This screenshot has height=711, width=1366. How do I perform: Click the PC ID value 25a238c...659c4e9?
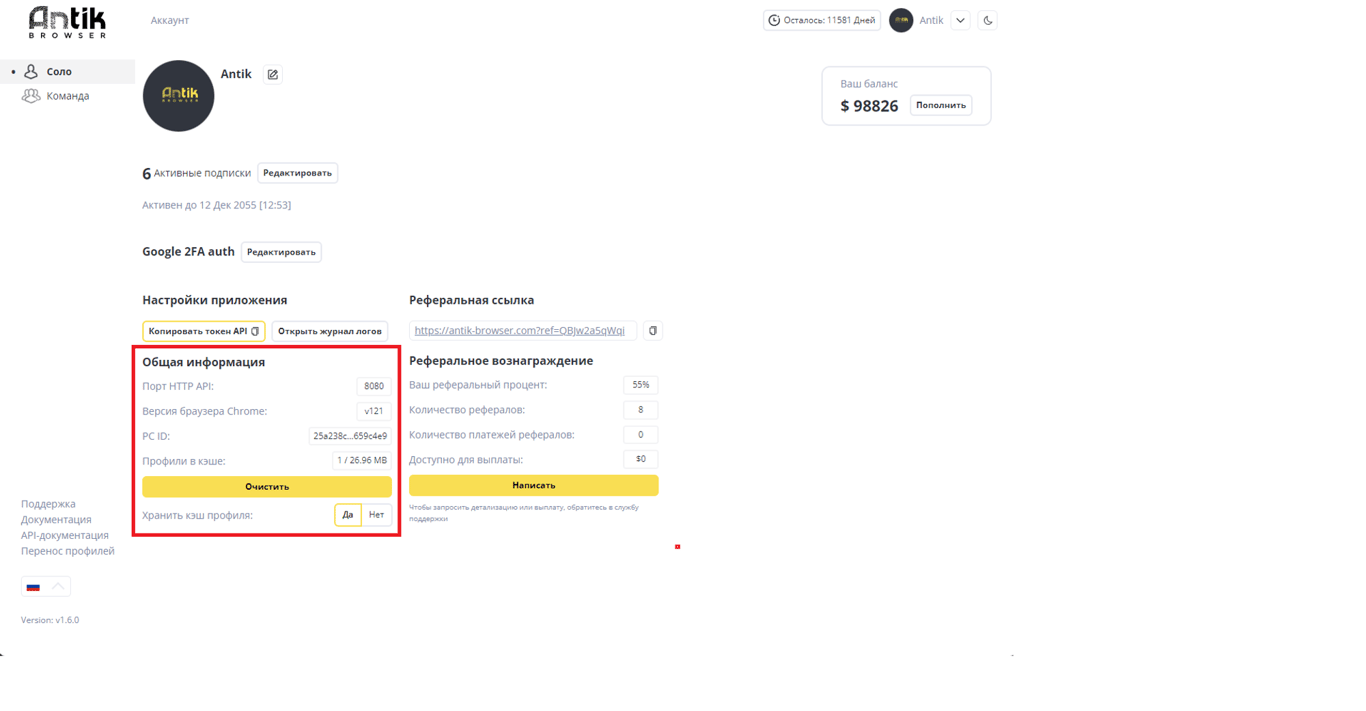350,436
